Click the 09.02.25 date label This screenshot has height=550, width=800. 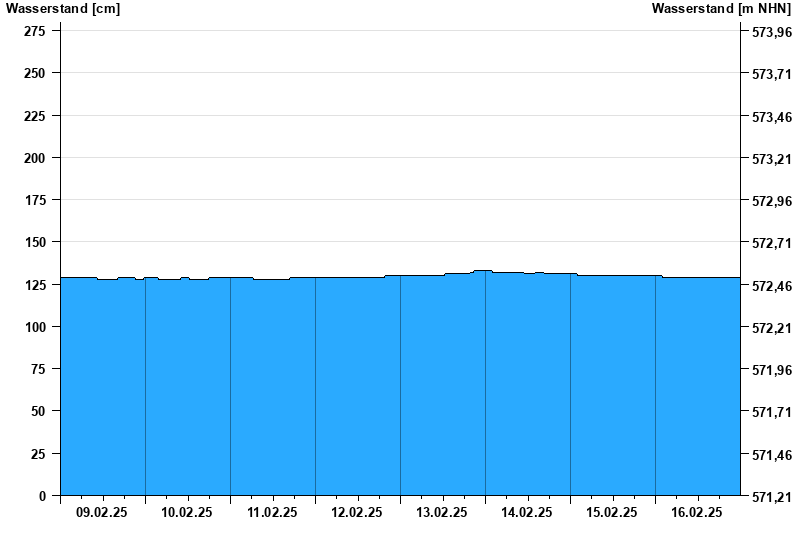point(102,513)
